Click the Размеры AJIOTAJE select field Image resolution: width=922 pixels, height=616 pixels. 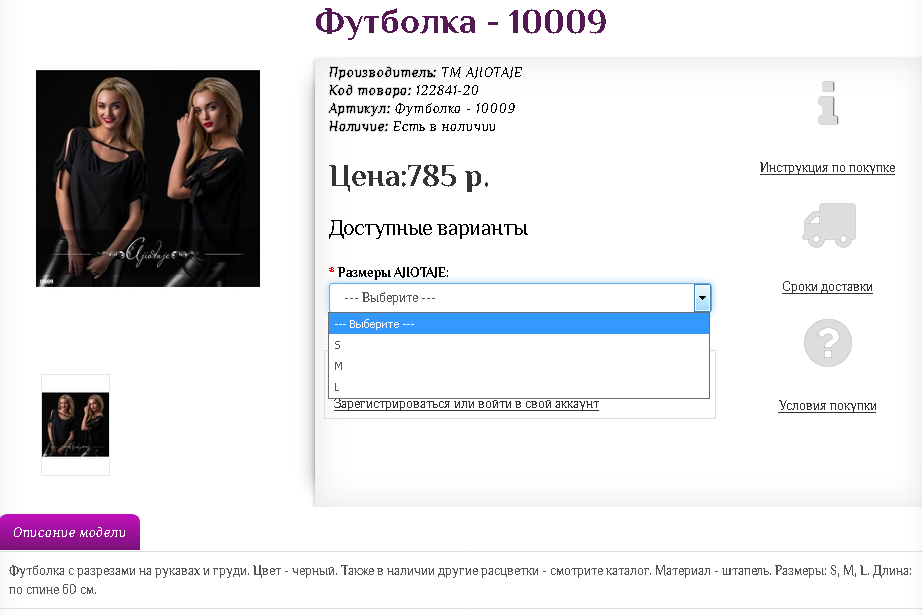point(520,297)
